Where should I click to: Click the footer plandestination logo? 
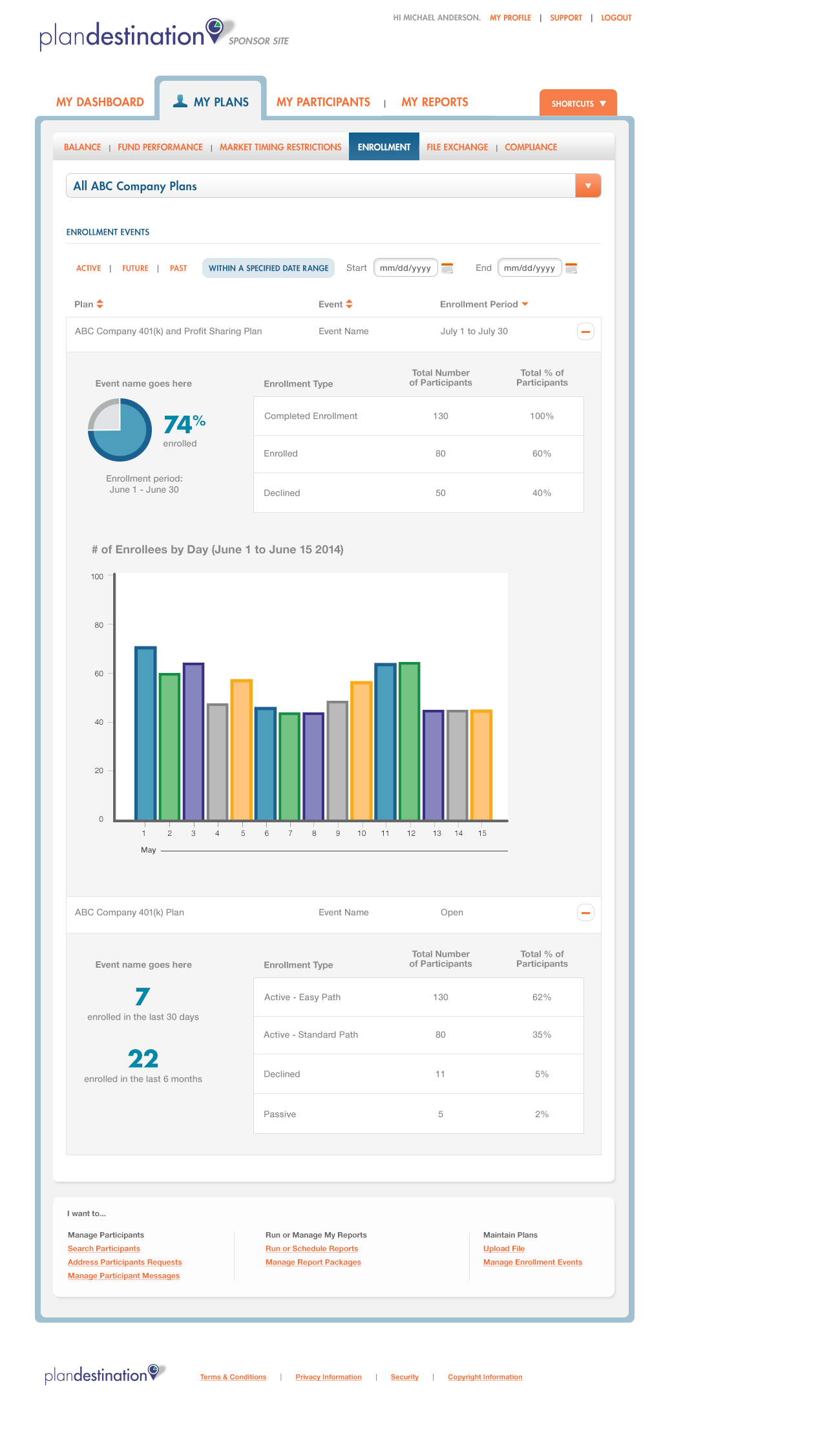tap(105, 1374)
